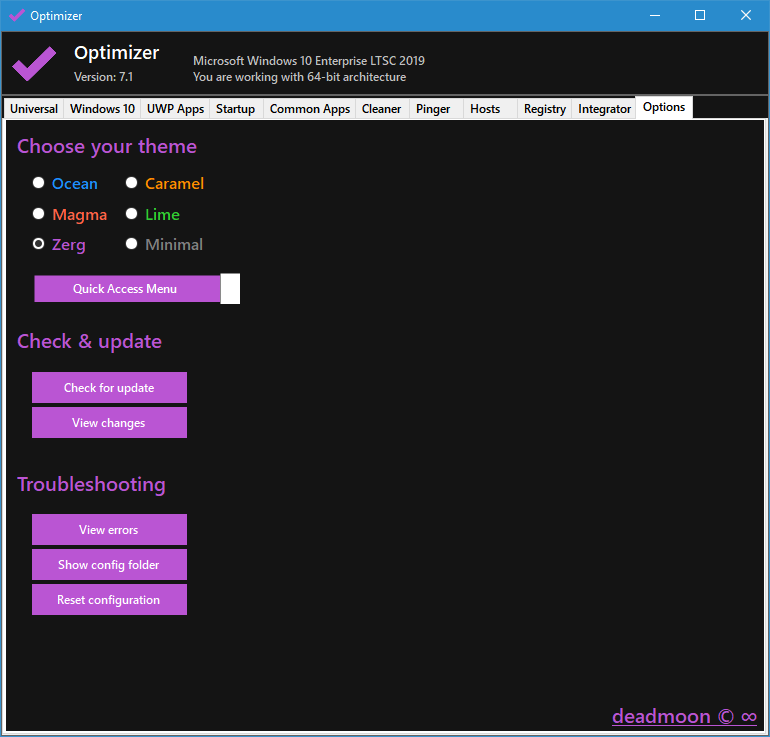The height and width of the screenshot is (737, 770).
Task: Open View changes
Action: (x=109, y=423)
